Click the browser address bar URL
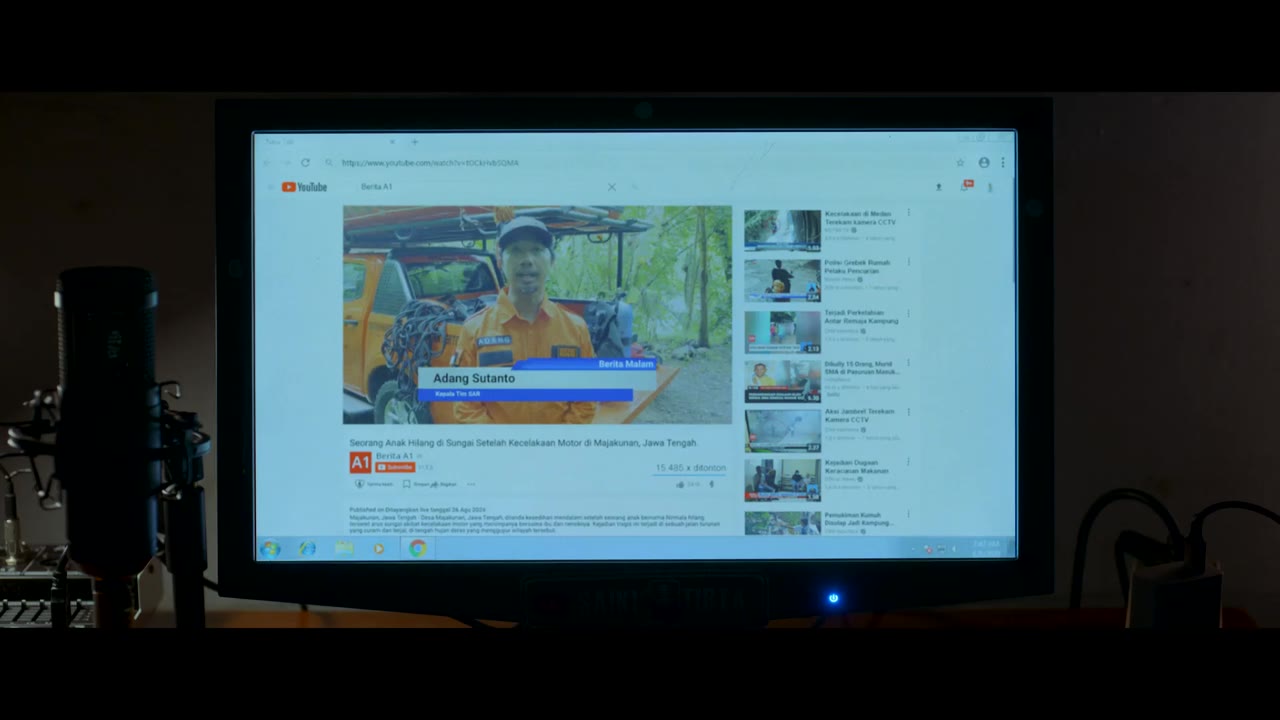 pyautogui.click(x=430, y=162)
